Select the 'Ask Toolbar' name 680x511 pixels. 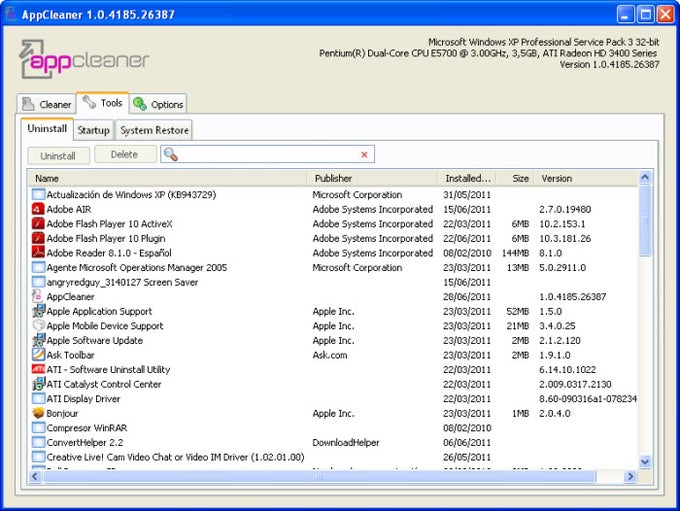pos(70,355)
